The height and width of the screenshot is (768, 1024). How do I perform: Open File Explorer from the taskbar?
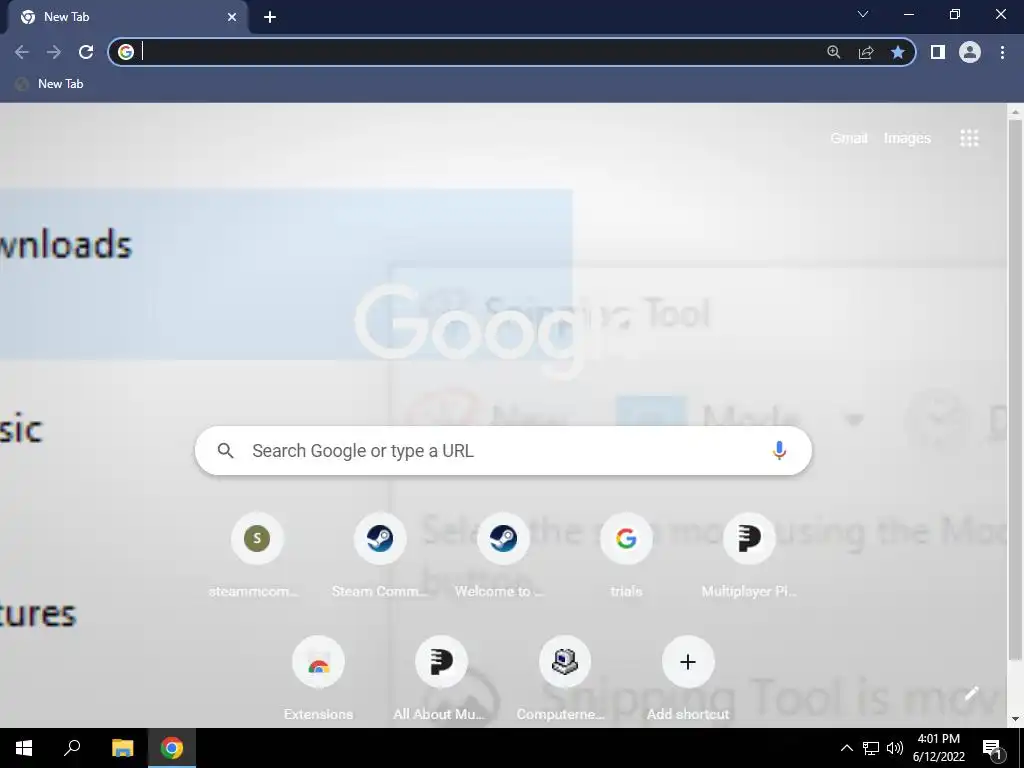pyautogui.click(x=122, y=748)
